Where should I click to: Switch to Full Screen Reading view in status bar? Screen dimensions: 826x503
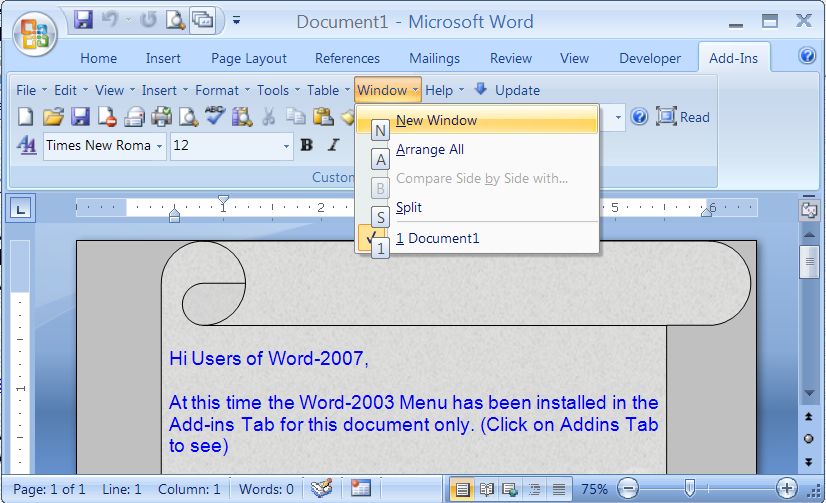[x=487, y=489]
